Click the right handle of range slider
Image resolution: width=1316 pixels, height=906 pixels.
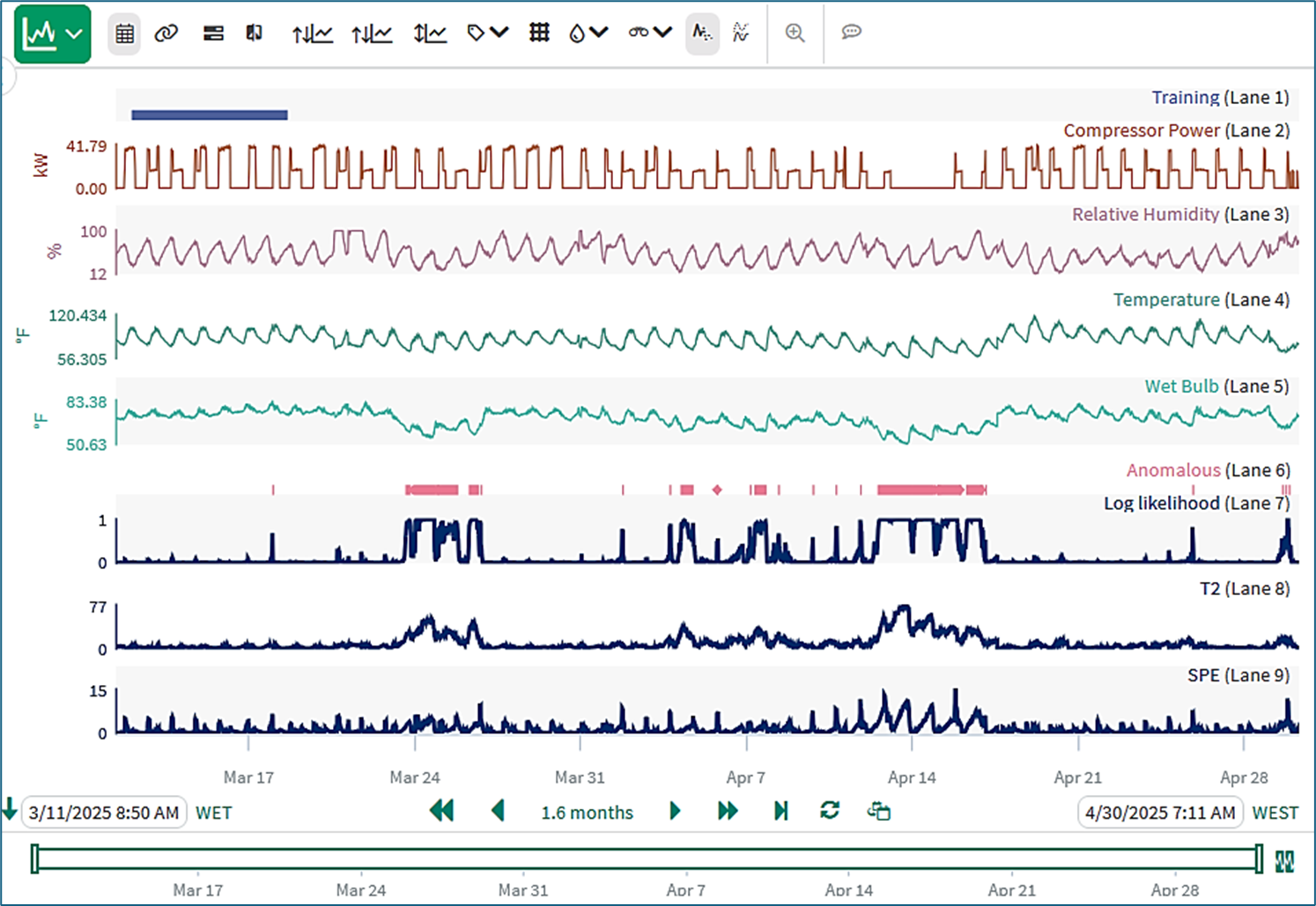pos(1259,858)
